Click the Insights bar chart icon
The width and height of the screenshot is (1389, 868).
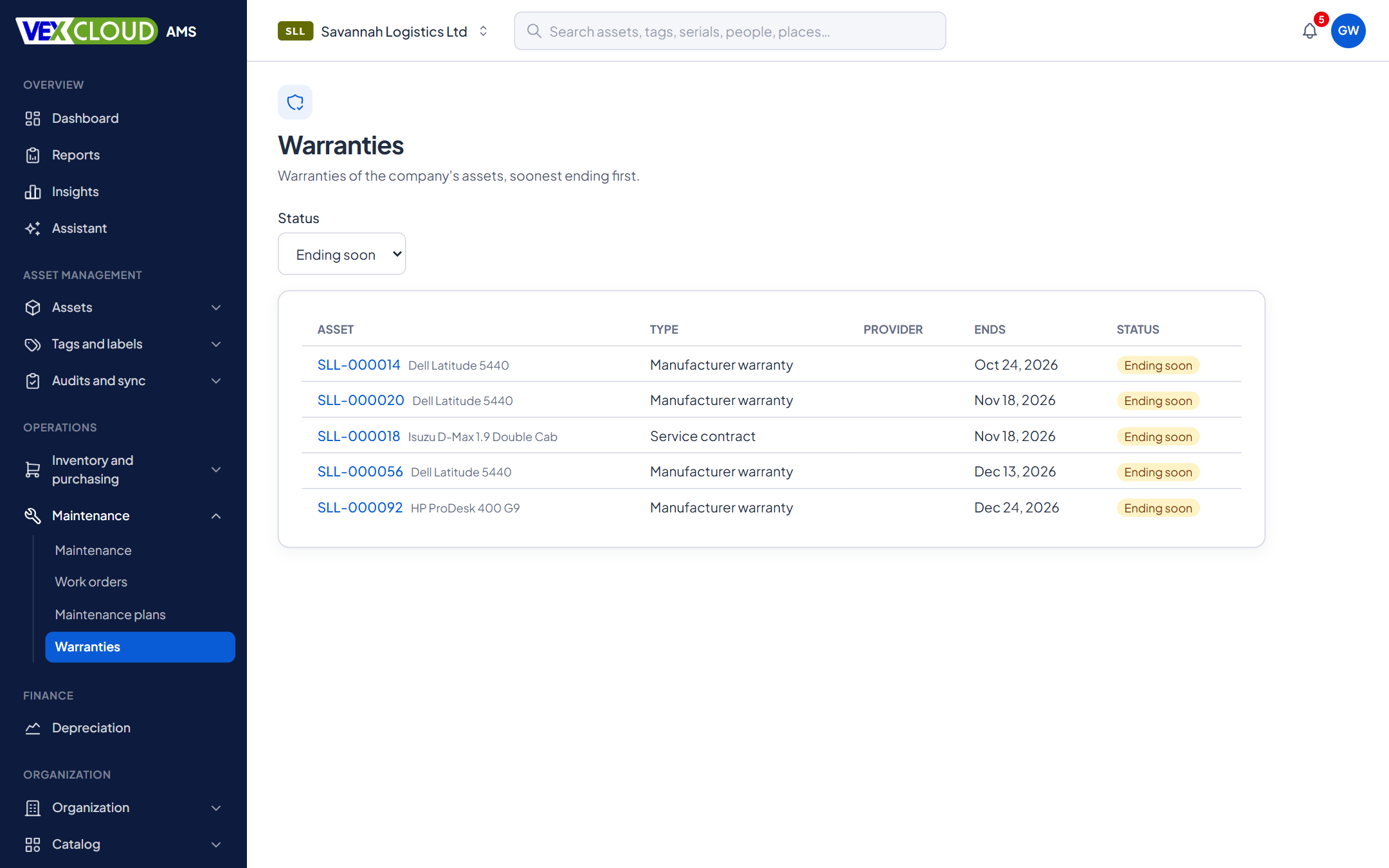tap(33, 192)
